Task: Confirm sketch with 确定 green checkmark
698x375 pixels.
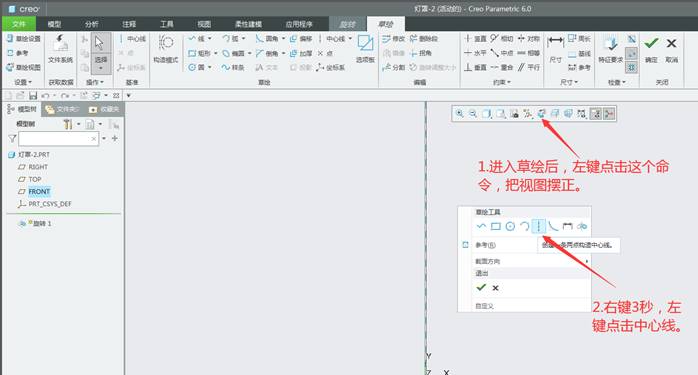Action: (x=651, y=48)
